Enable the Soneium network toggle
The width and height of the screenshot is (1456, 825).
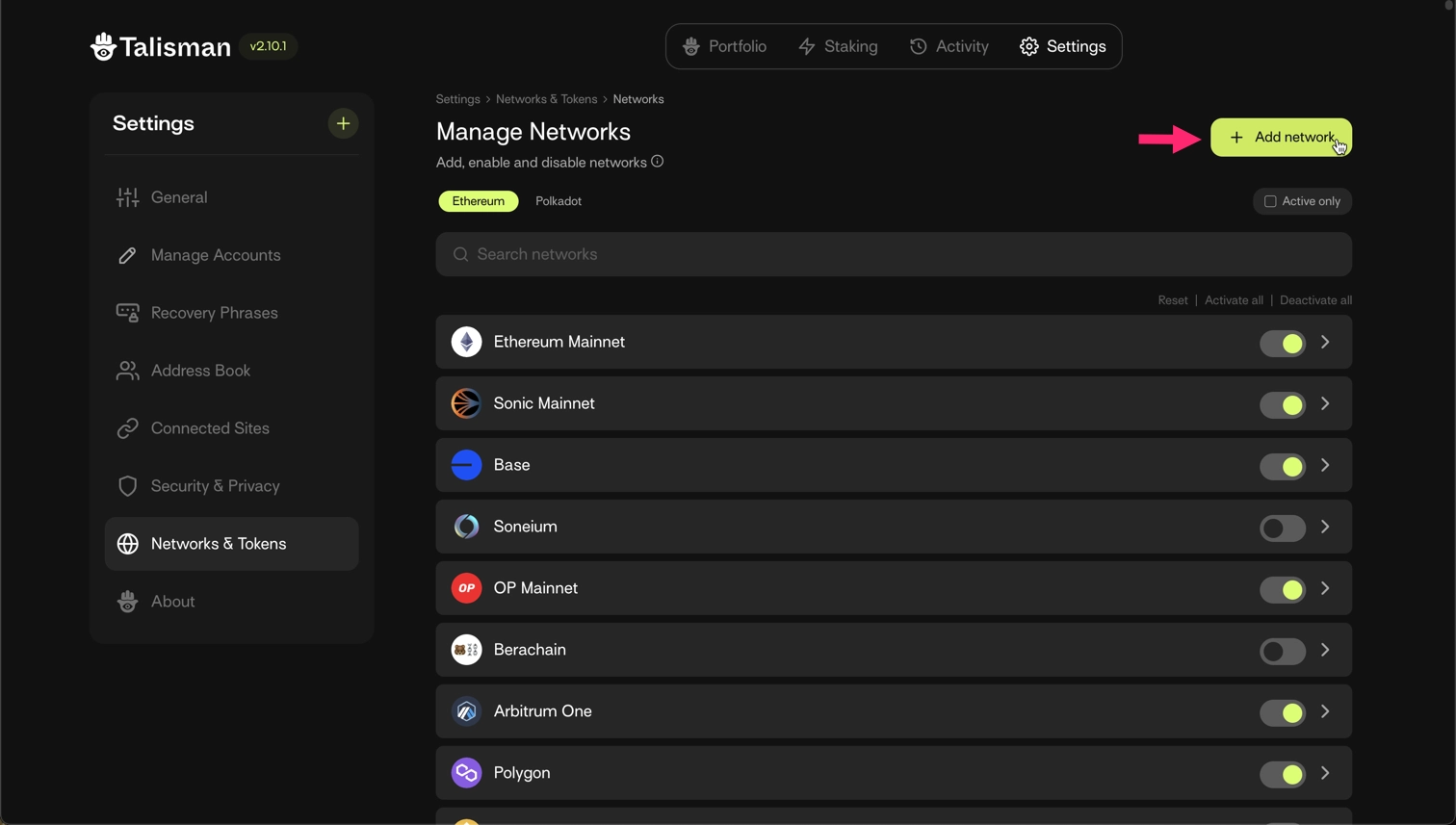[x=1283, y=528]
